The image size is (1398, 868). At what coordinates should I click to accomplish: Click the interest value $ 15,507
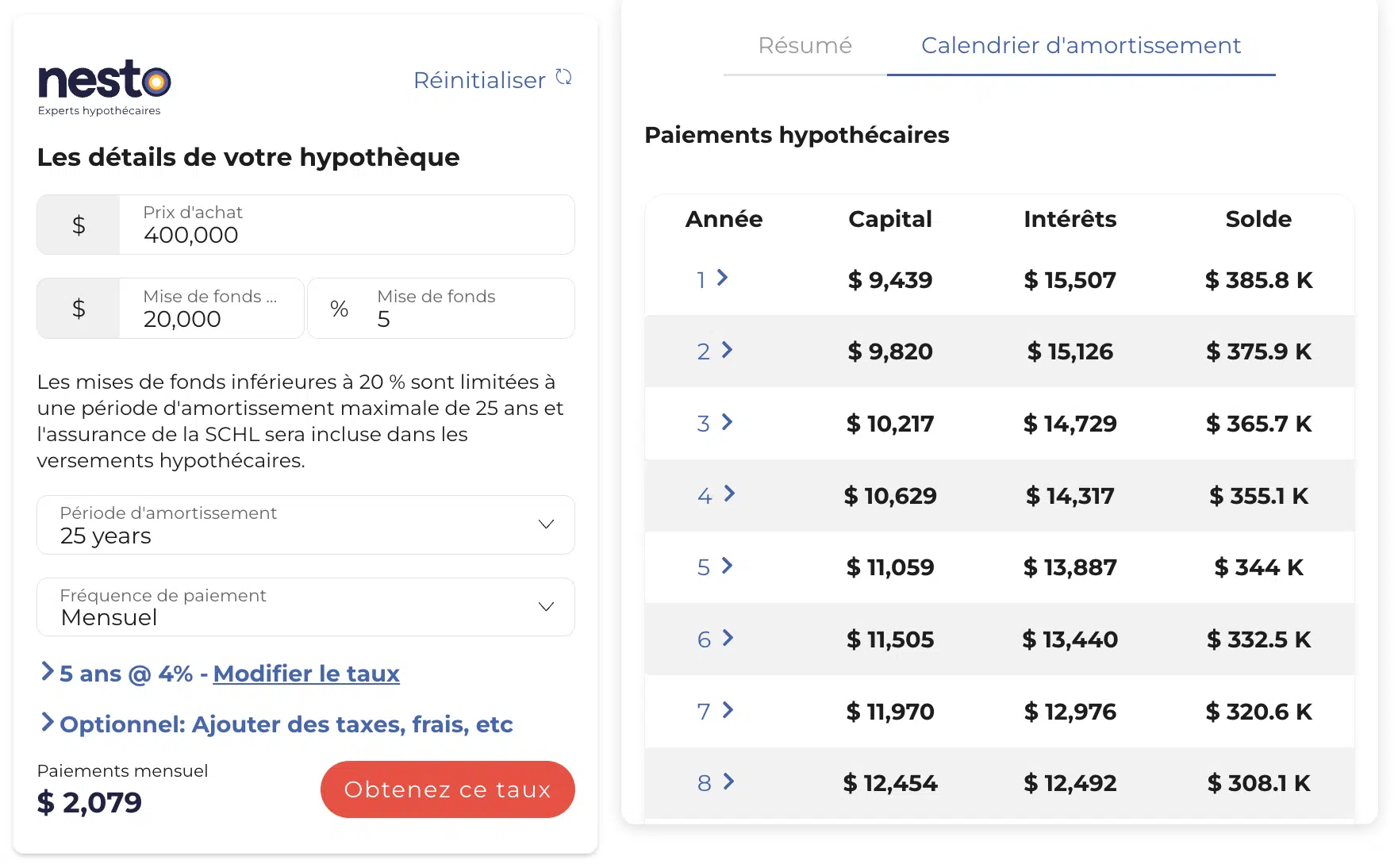tap(1070, 280)
